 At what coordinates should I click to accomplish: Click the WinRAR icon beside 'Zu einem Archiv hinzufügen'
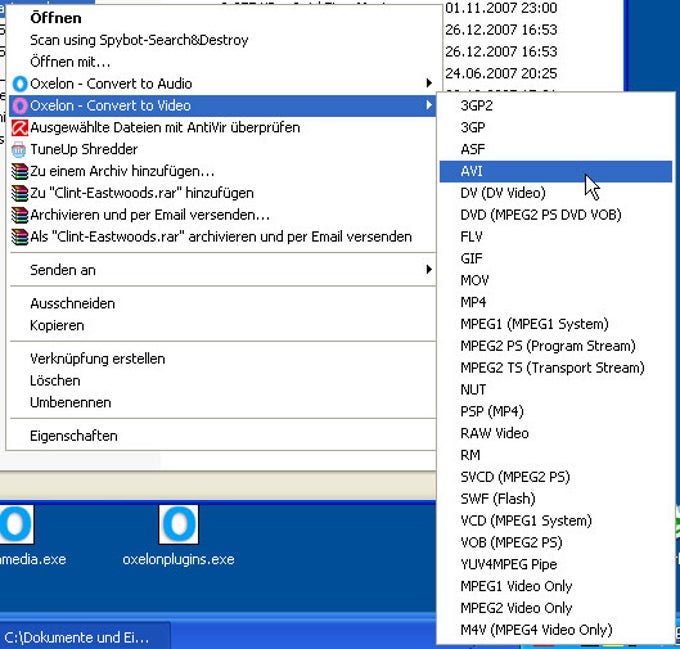(20, 171)
